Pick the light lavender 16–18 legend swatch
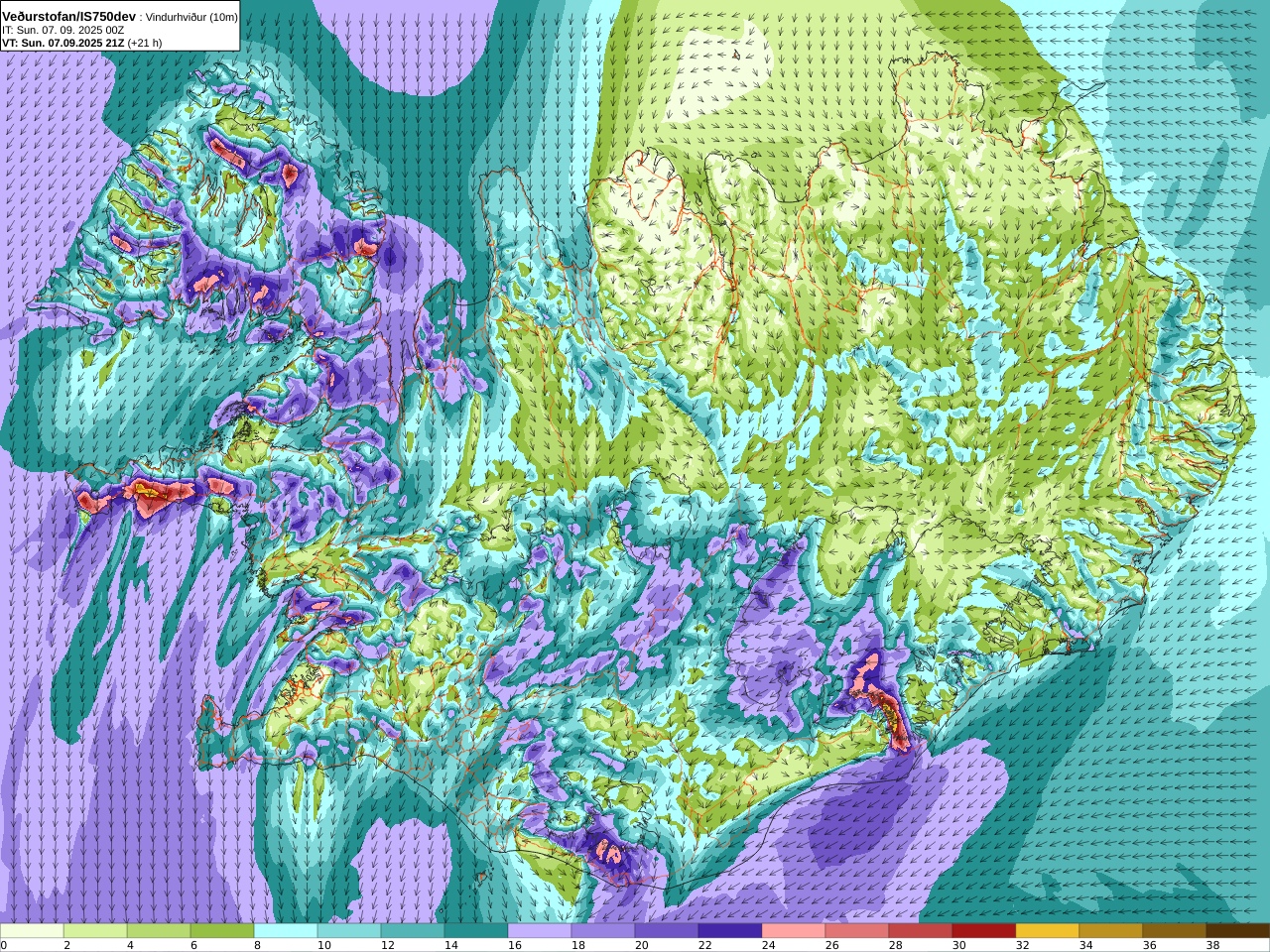This screenshot has height=952, width=1270. click(x=540, y=931)
